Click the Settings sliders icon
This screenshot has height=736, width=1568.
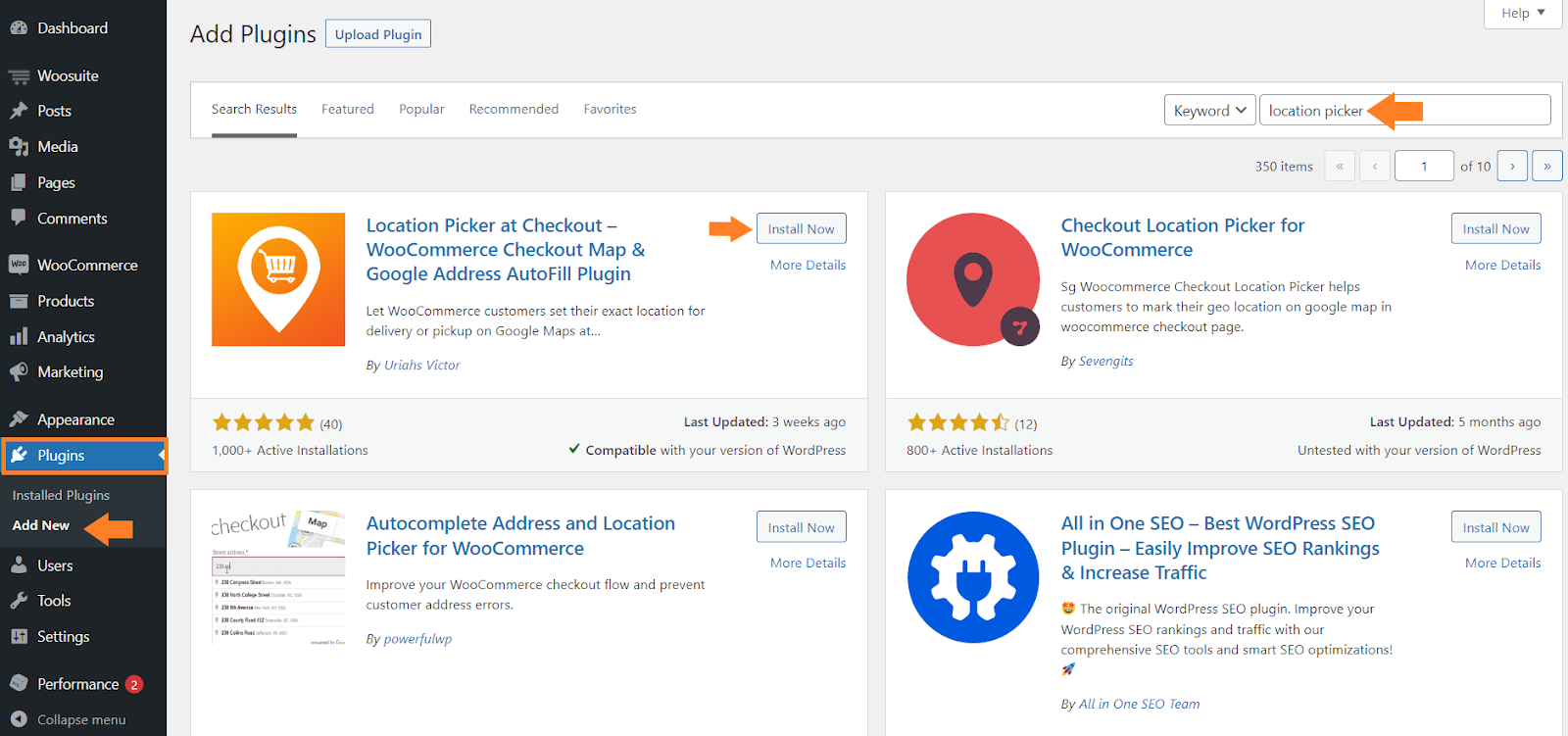(19, 636)
